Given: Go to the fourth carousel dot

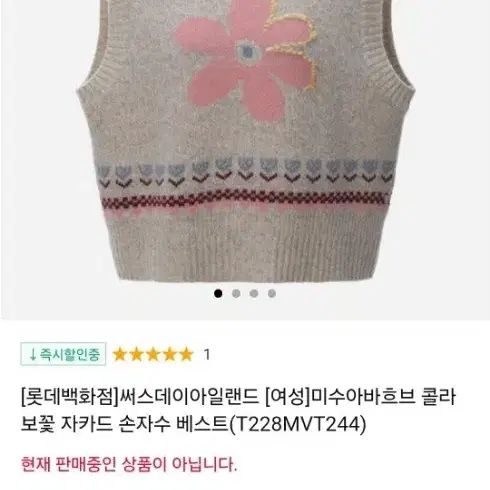Looking at the screenshot, I should point(272,293).
